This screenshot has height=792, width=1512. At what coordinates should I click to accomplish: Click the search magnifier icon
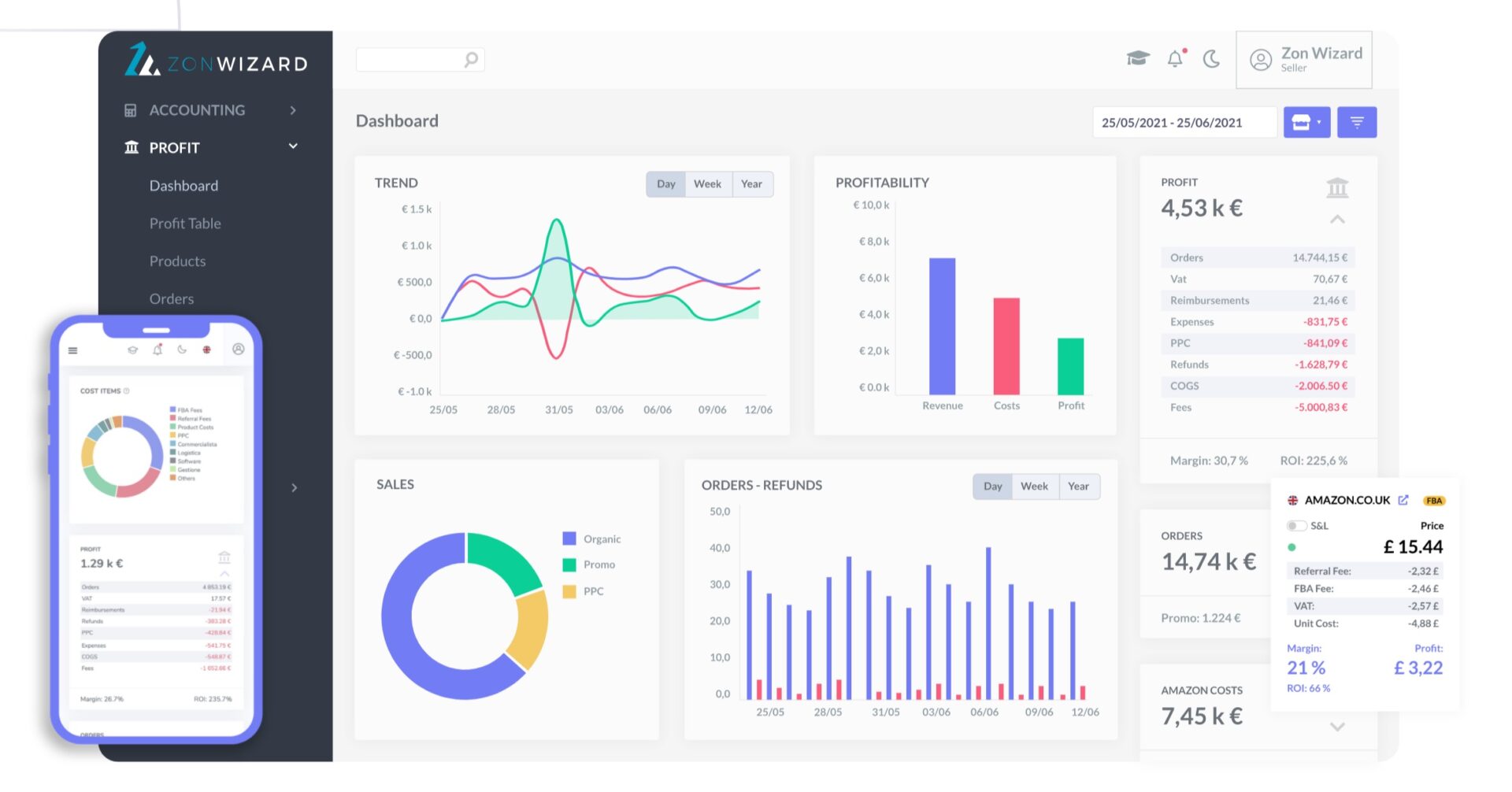click(x=471, y=60)
